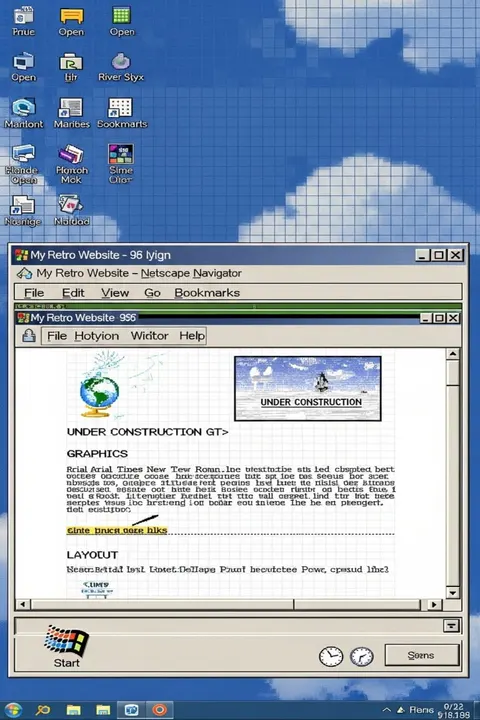Open the Help menu
Viewport: 480px width, 720px height.
pyautogui.click(x=192, y=336)
